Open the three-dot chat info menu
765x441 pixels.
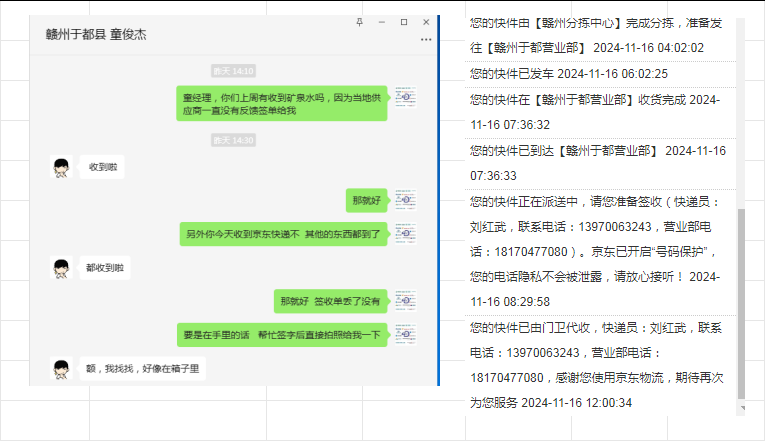point(426,40)
